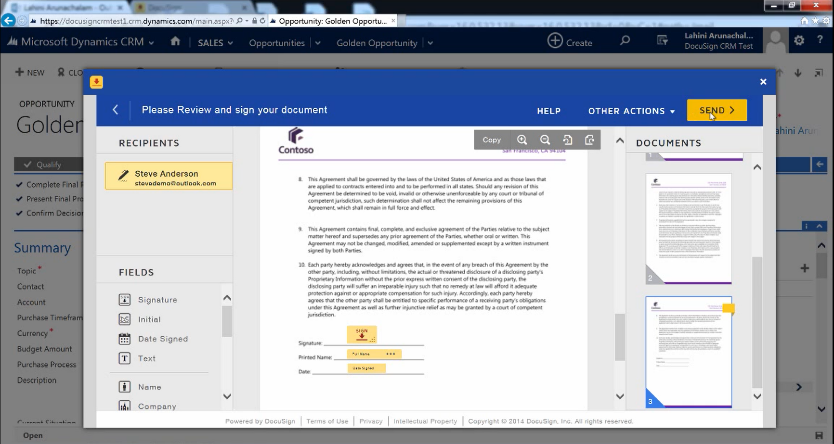This screenshot has width=834, height=444.
Task: Expand the dropdown arrow next to Golden Opportunity
Action: [430, 43]
